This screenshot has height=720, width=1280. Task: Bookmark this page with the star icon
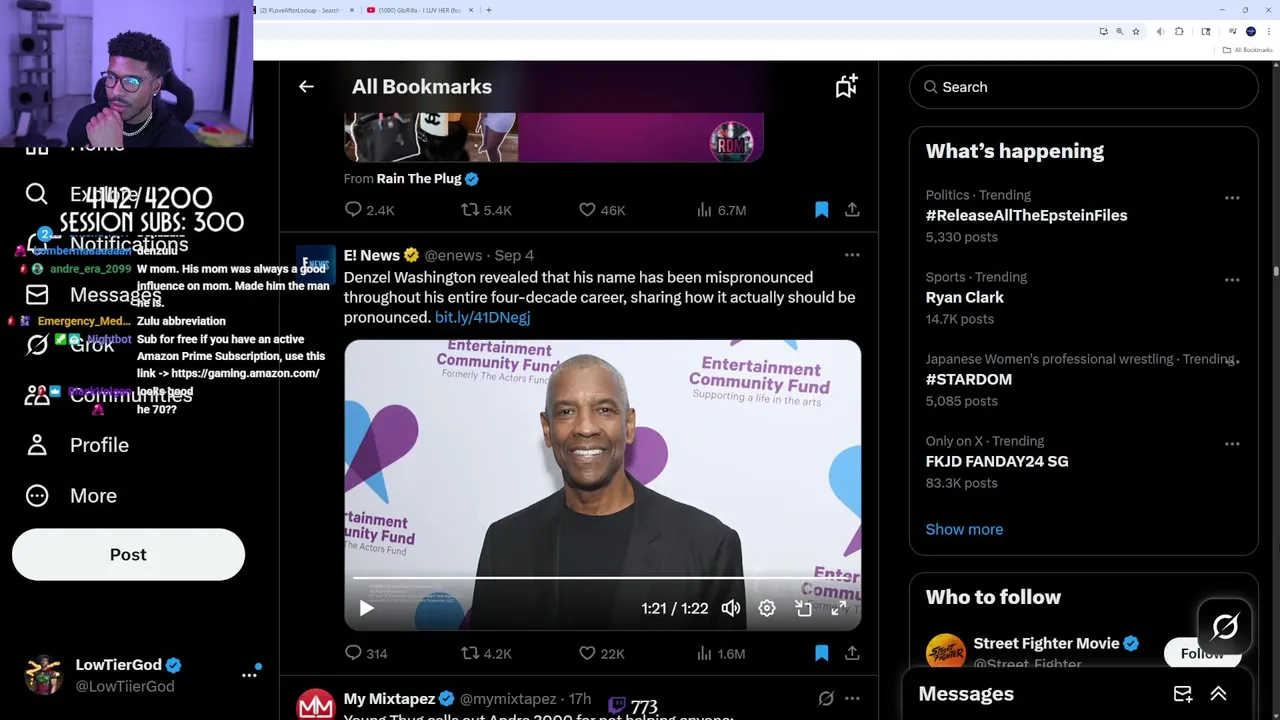click(x=1136, y=32)
